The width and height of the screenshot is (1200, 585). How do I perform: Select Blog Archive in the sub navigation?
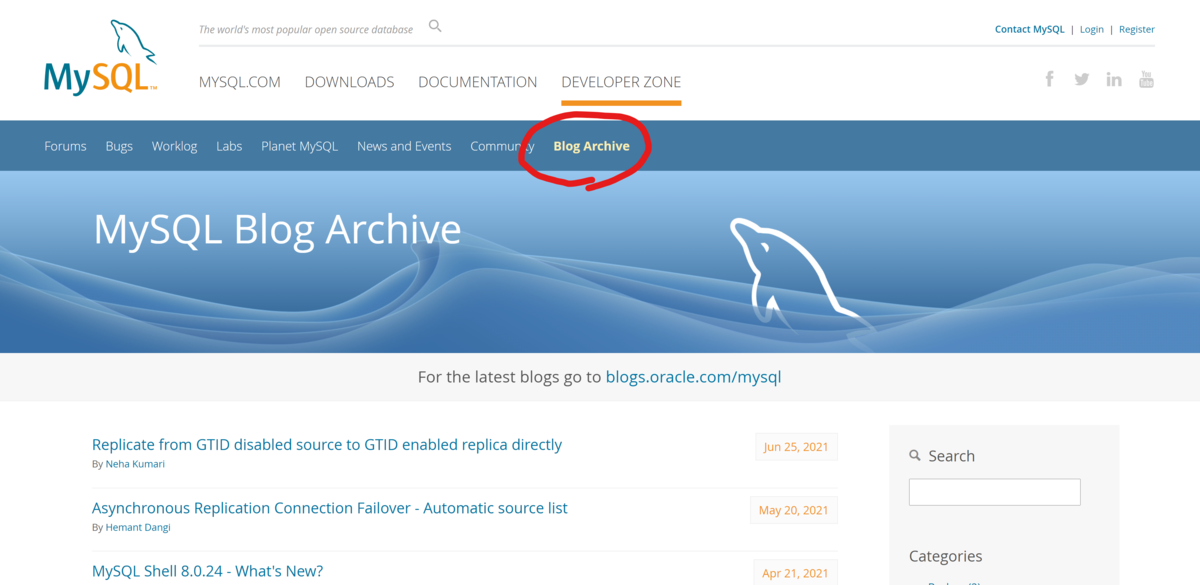click(591, 146)
